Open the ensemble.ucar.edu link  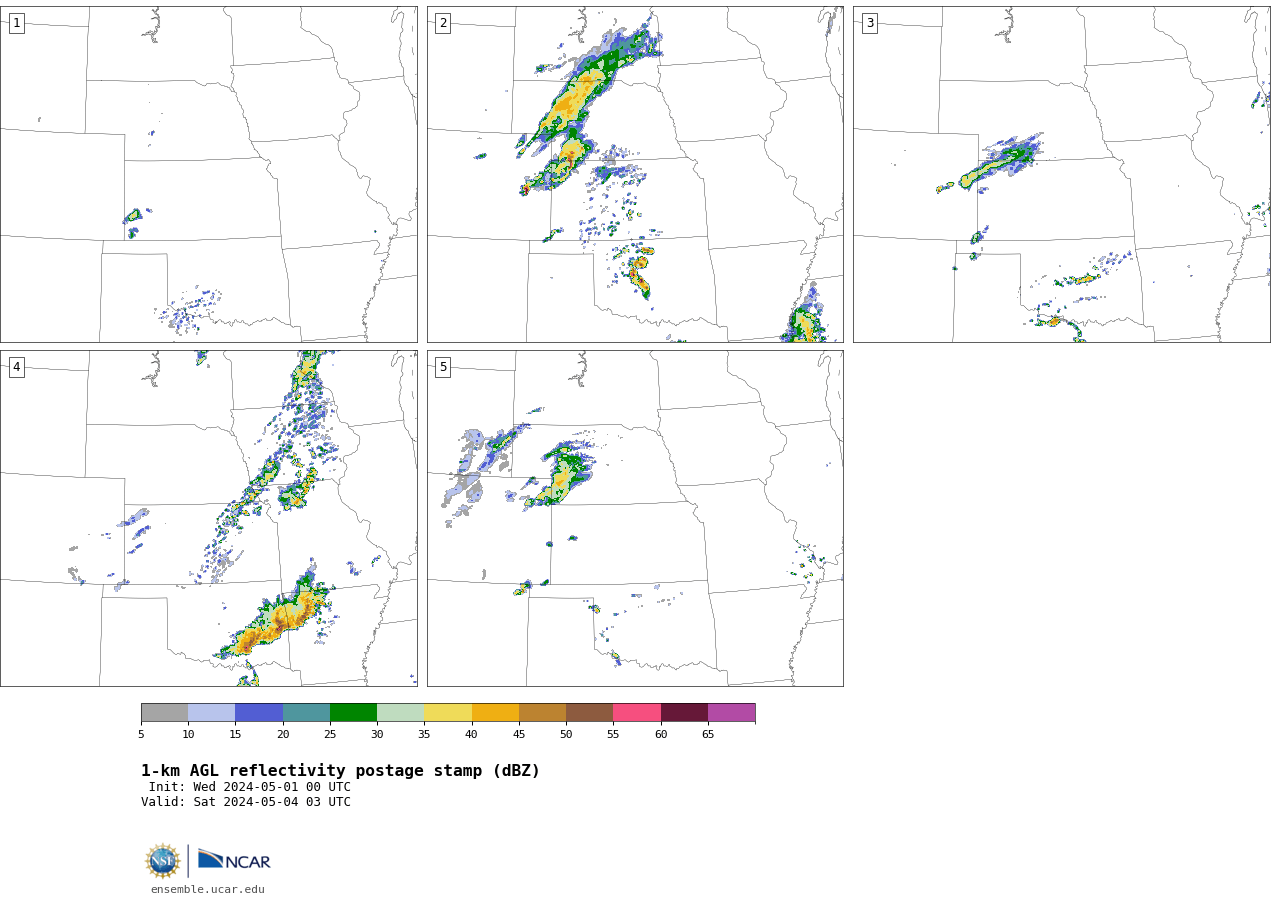point(208,889)
